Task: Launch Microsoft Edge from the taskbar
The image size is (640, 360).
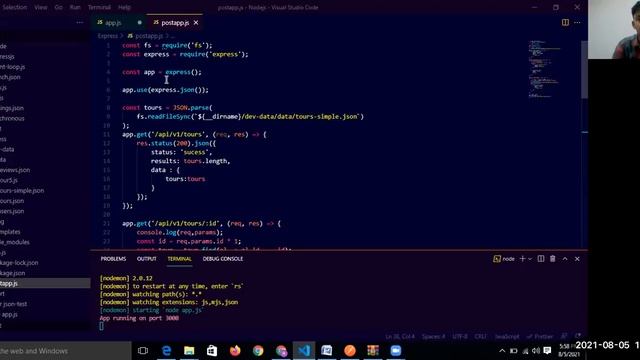Action: (x=167, y=351)
